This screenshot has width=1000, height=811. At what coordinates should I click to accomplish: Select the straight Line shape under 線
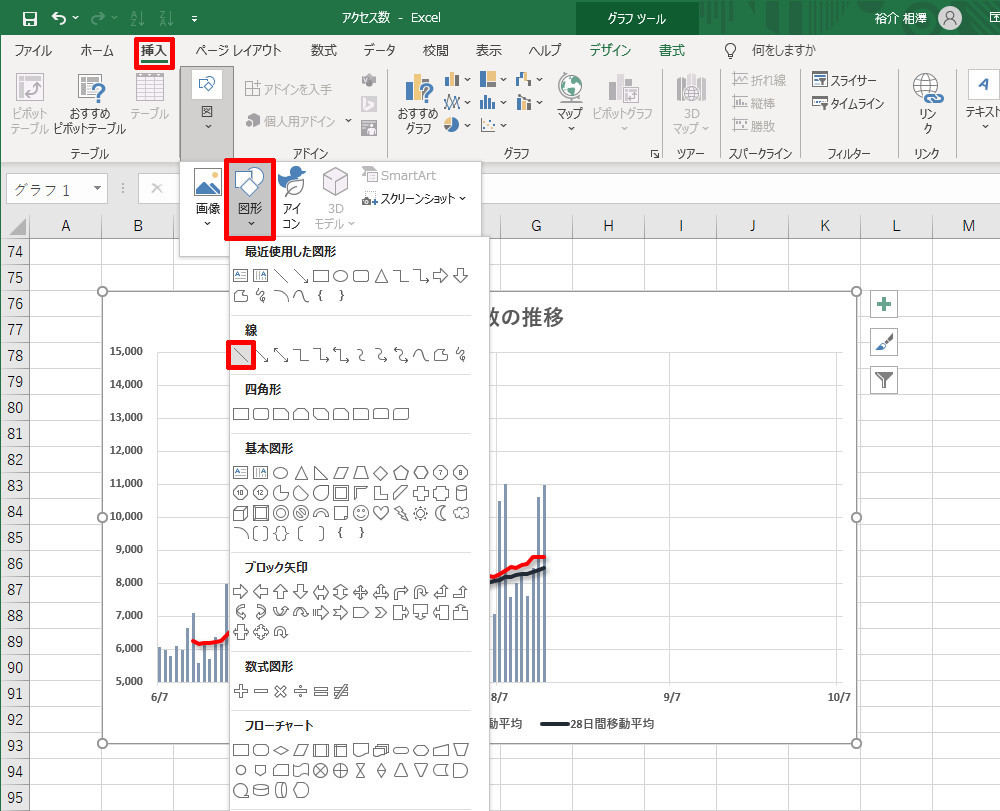click(x=241, y=355)
